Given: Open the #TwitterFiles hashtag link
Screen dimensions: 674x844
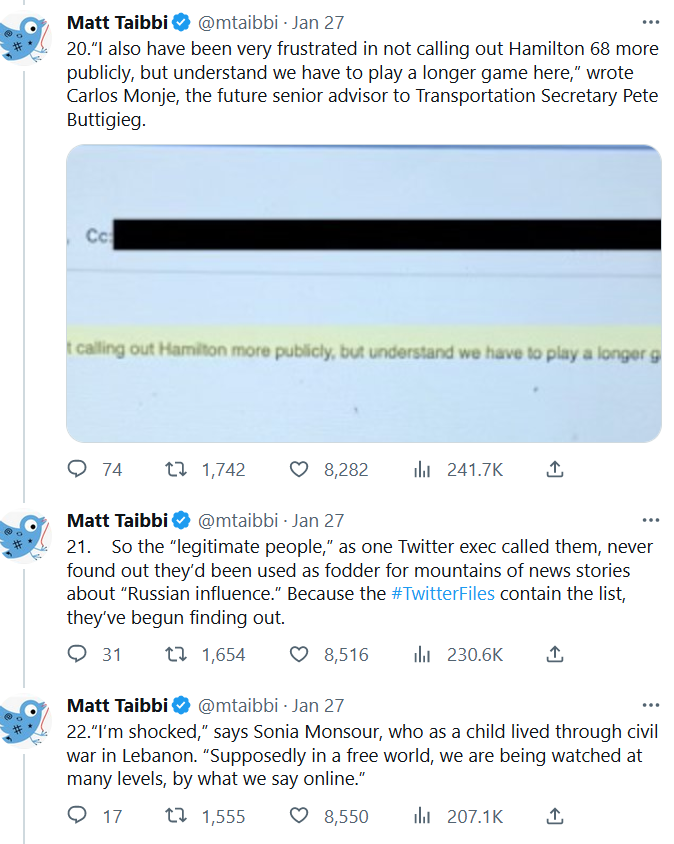Looking at the screenshot, I should click(x=442, y=594).
